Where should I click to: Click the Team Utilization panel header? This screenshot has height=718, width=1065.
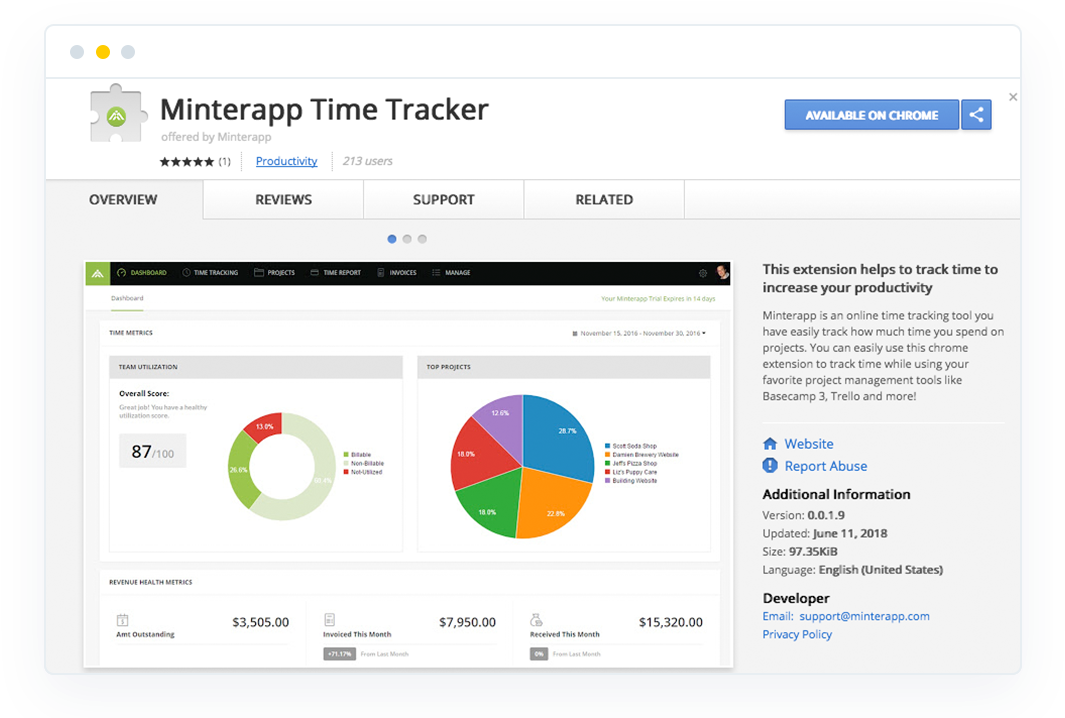(256, 367)
